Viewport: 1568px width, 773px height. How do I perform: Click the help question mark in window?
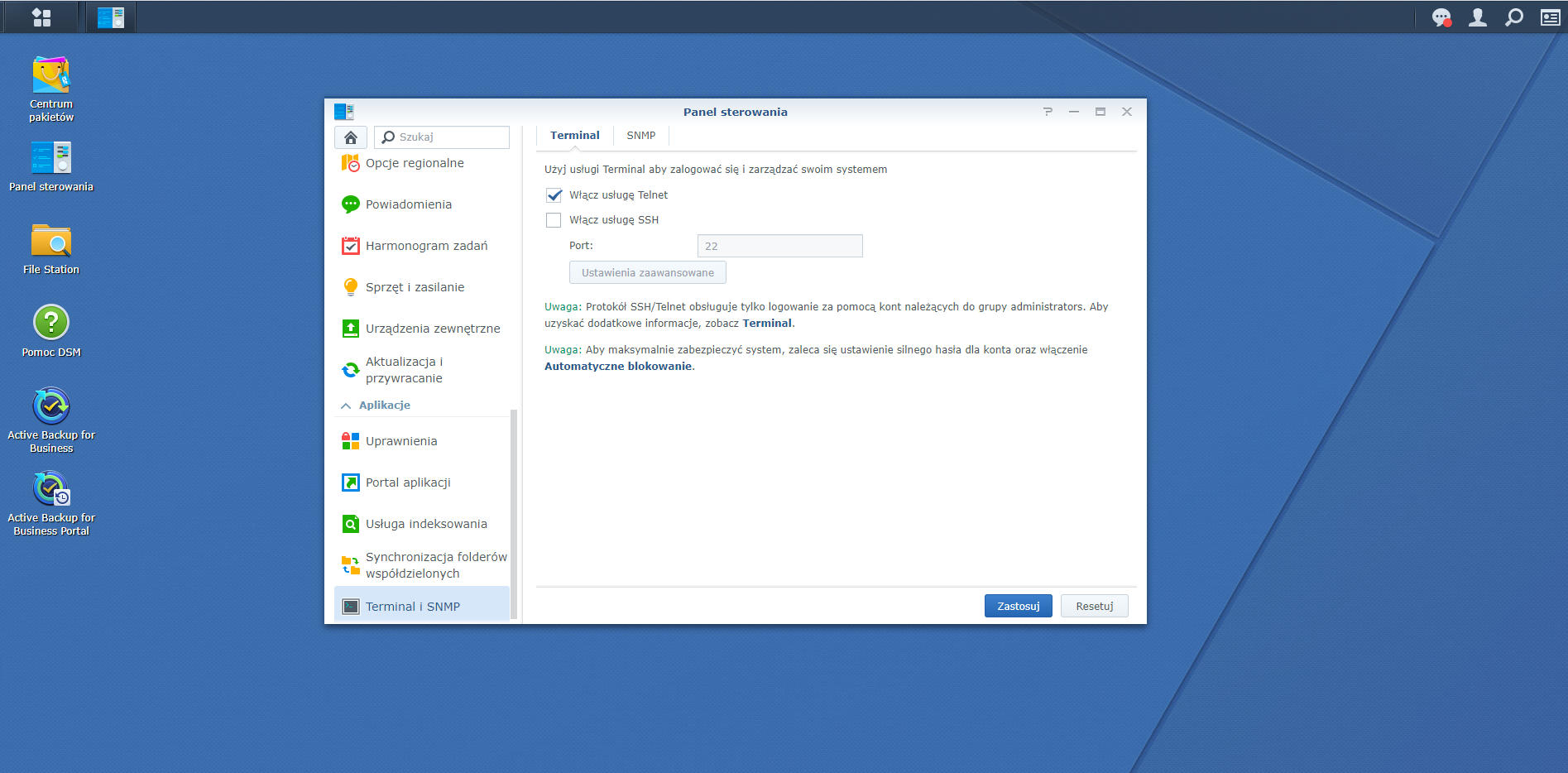1048,112
